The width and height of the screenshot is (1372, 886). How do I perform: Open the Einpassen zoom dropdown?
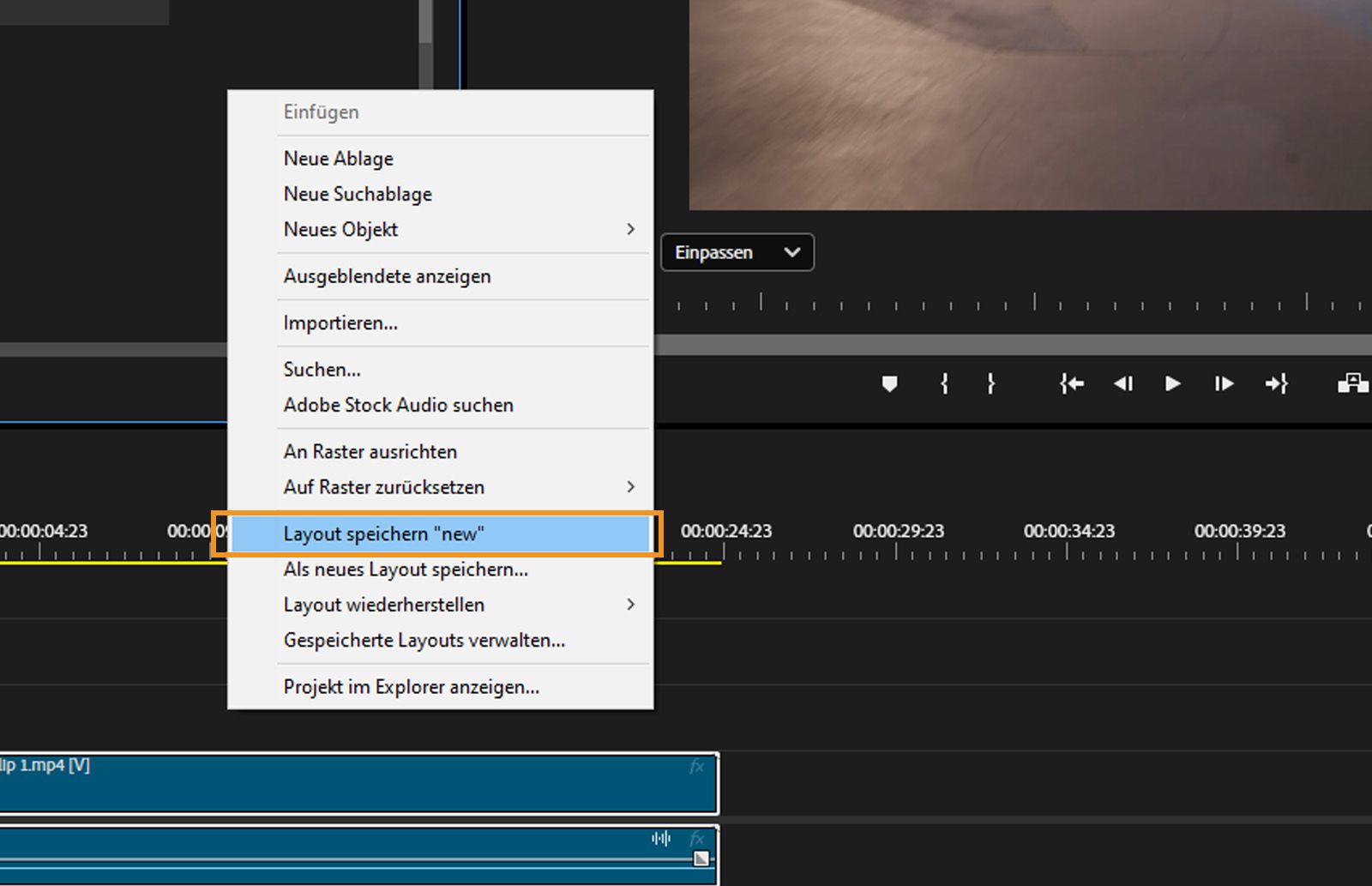tap(737, 252)
